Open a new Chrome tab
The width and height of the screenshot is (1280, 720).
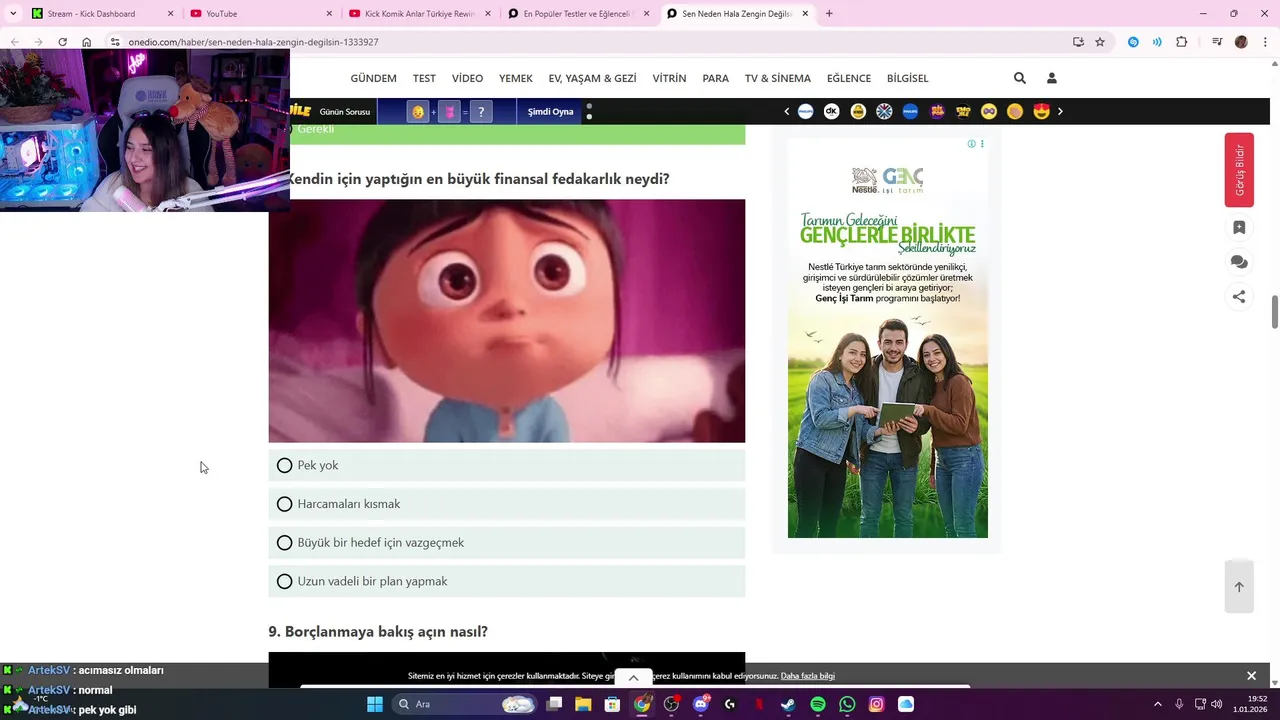[x=829, y=13]
